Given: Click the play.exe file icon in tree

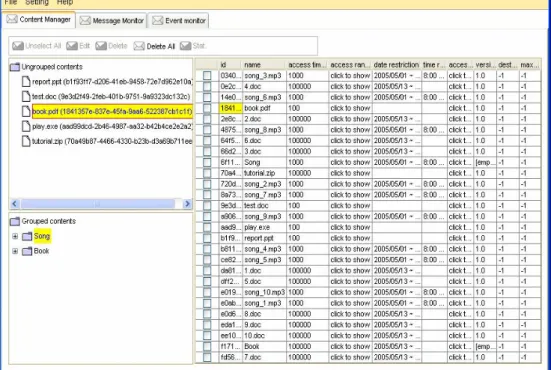Looking at the screenshot, I should [26, 126].
